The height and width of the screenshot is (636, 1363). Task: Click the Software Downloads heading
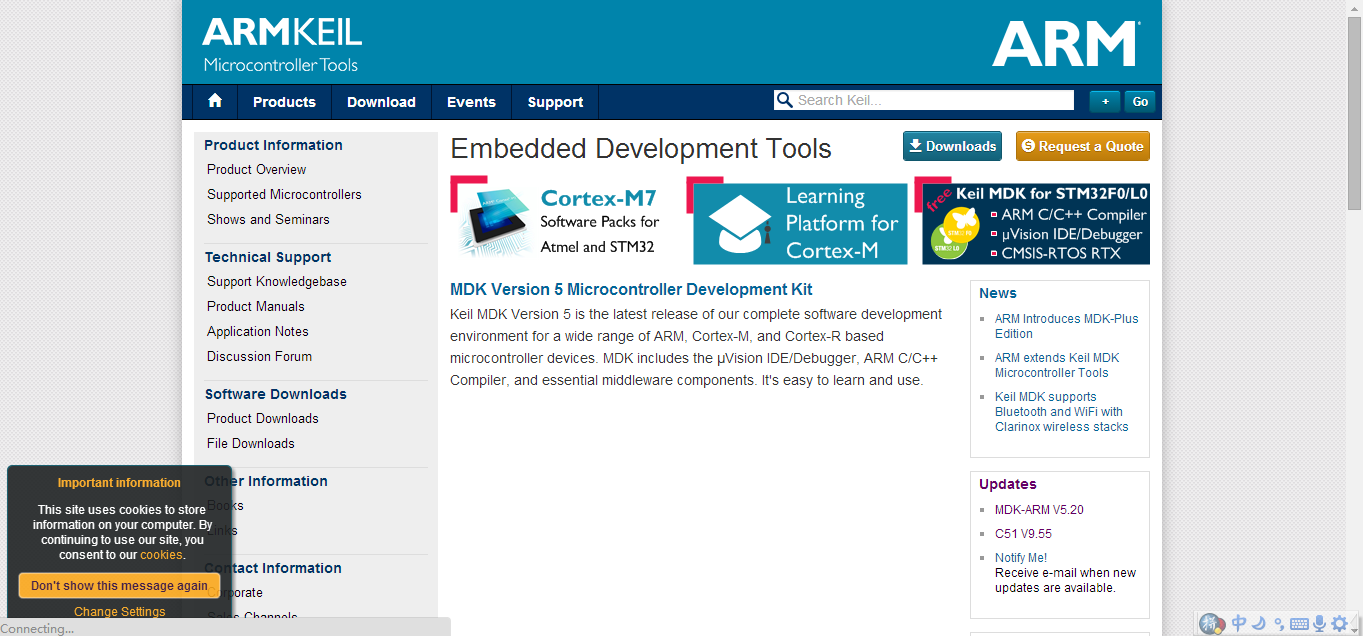[x=276, y=394]
